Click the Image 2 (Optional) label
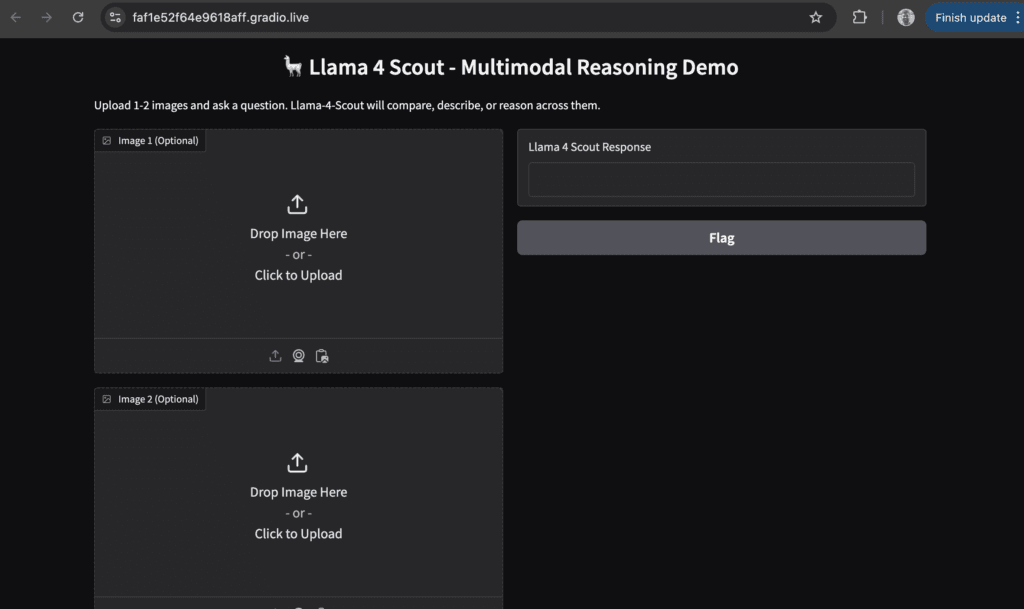Image resolution: width=1024 pixels, height=609 pixels. pos(158,399)
